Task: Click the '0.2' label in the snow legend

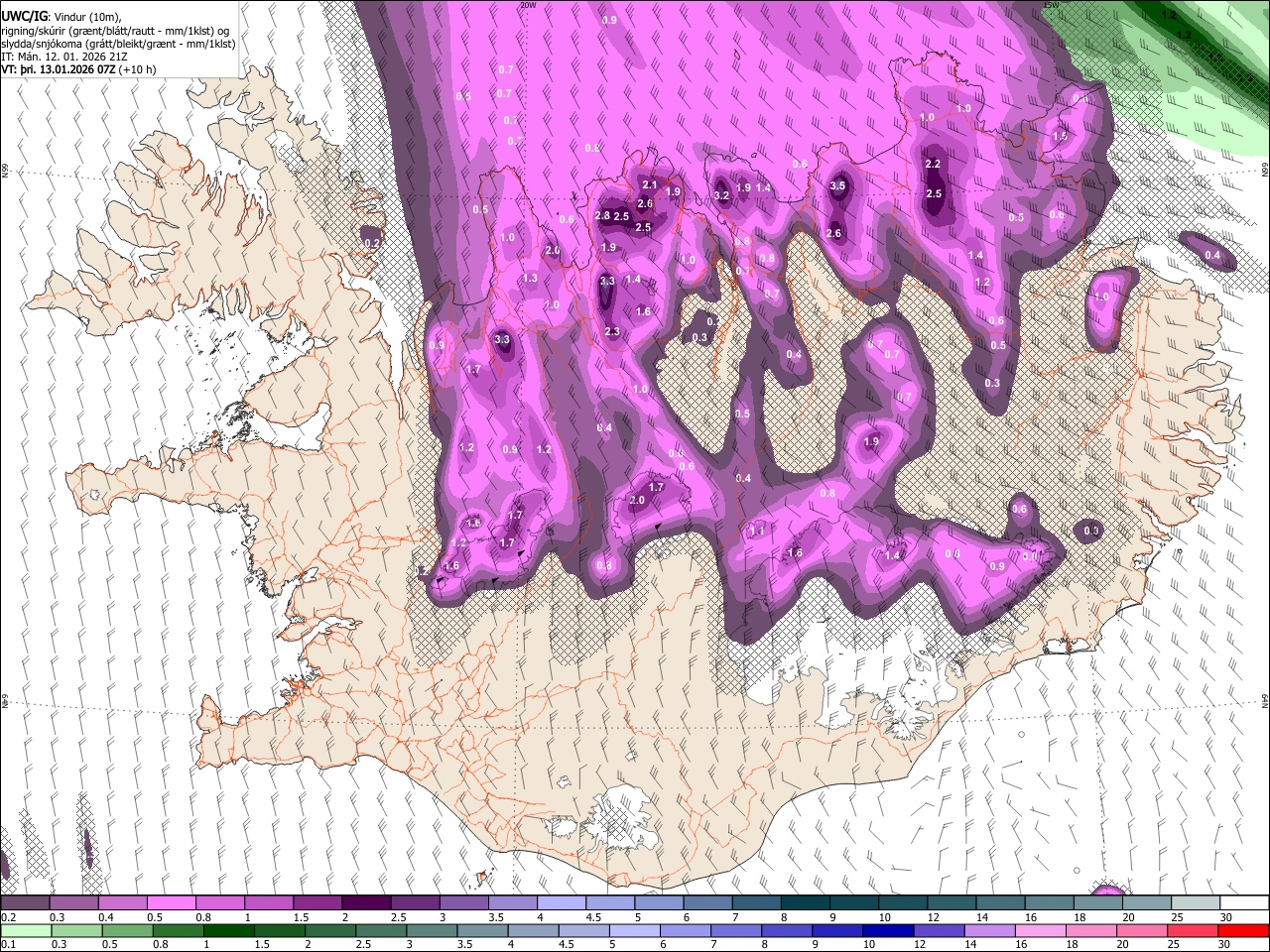Action: tap(7, 917)
